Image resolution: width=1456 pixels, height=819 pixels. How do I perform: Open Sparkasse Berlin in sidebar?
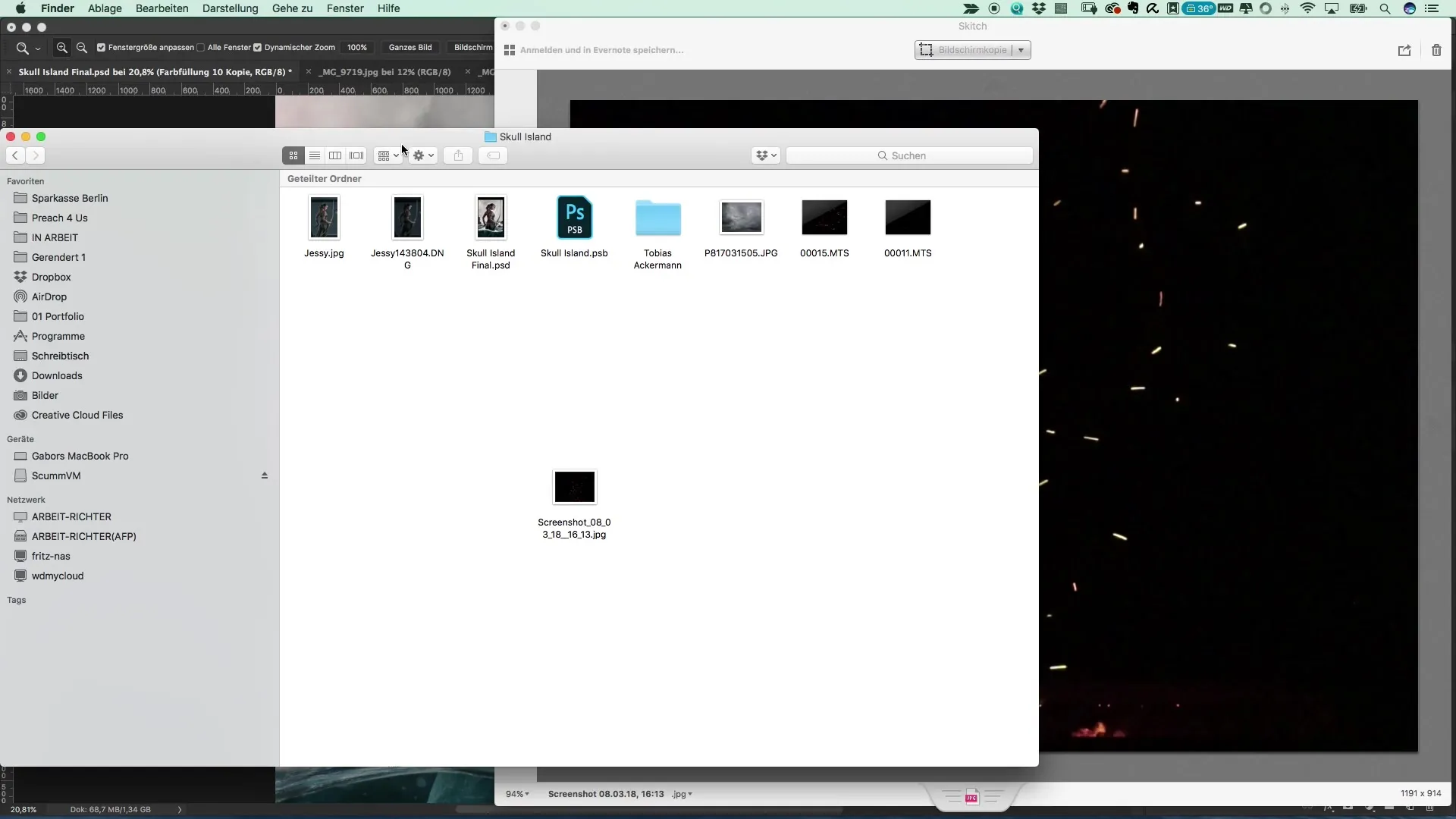pyautogui.click(x=70, y=198)
